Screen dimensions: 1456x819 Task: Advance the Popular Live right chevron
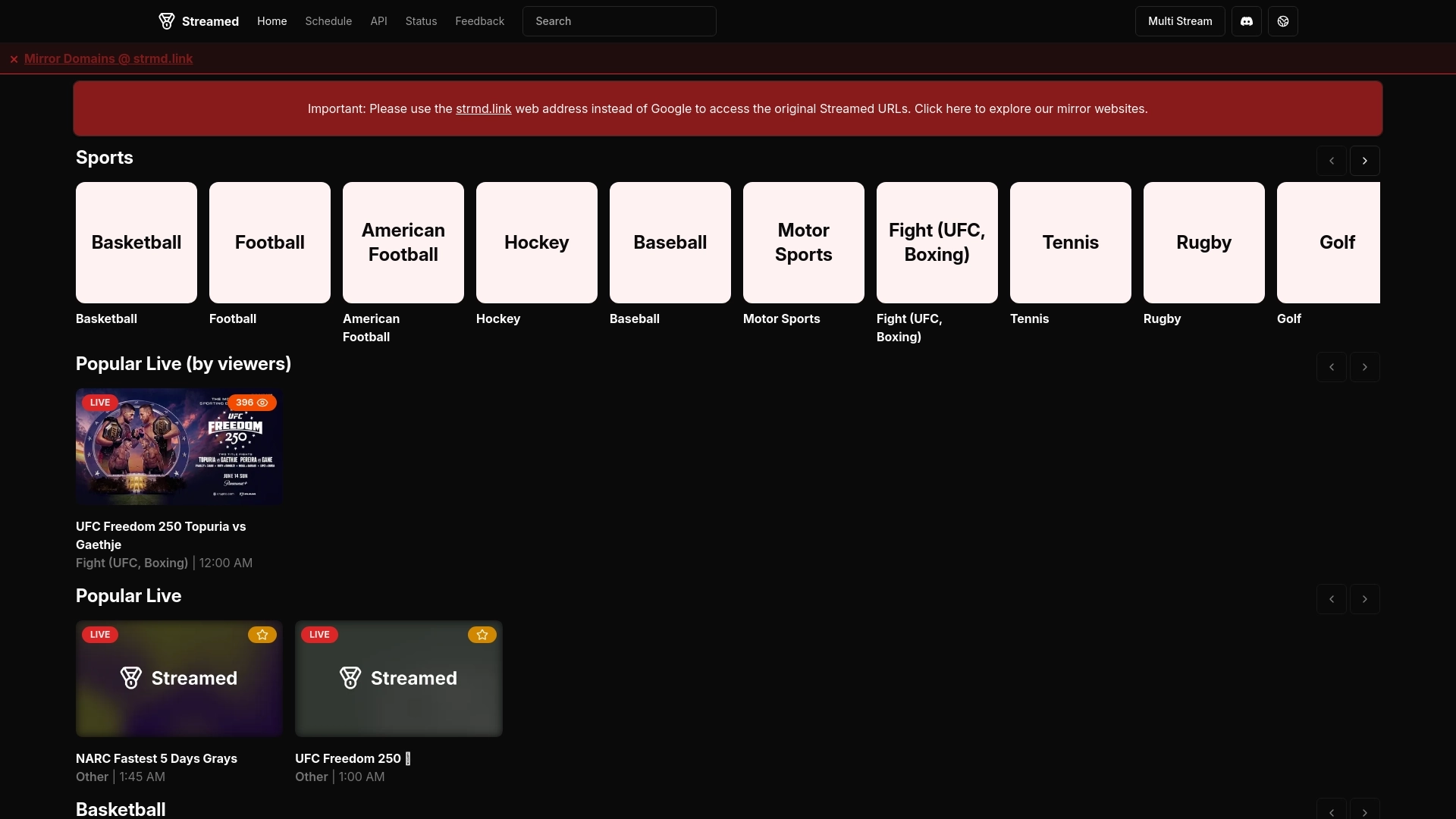1365,599
